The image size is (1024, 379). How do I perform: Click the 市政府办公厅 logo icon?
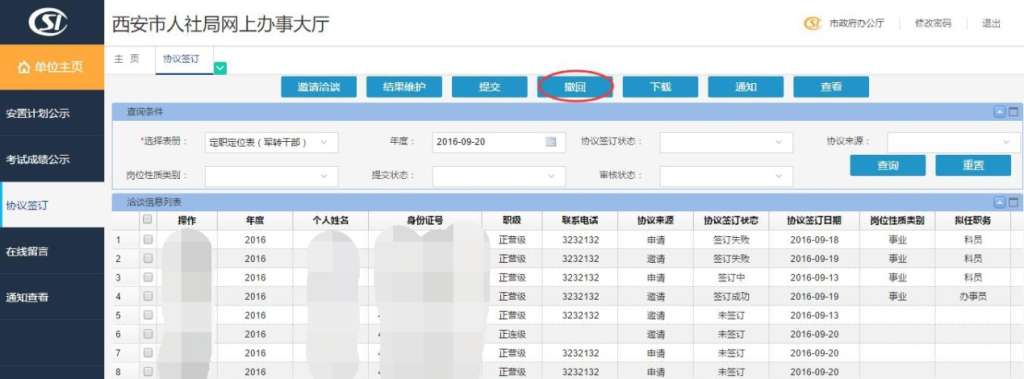812,24
